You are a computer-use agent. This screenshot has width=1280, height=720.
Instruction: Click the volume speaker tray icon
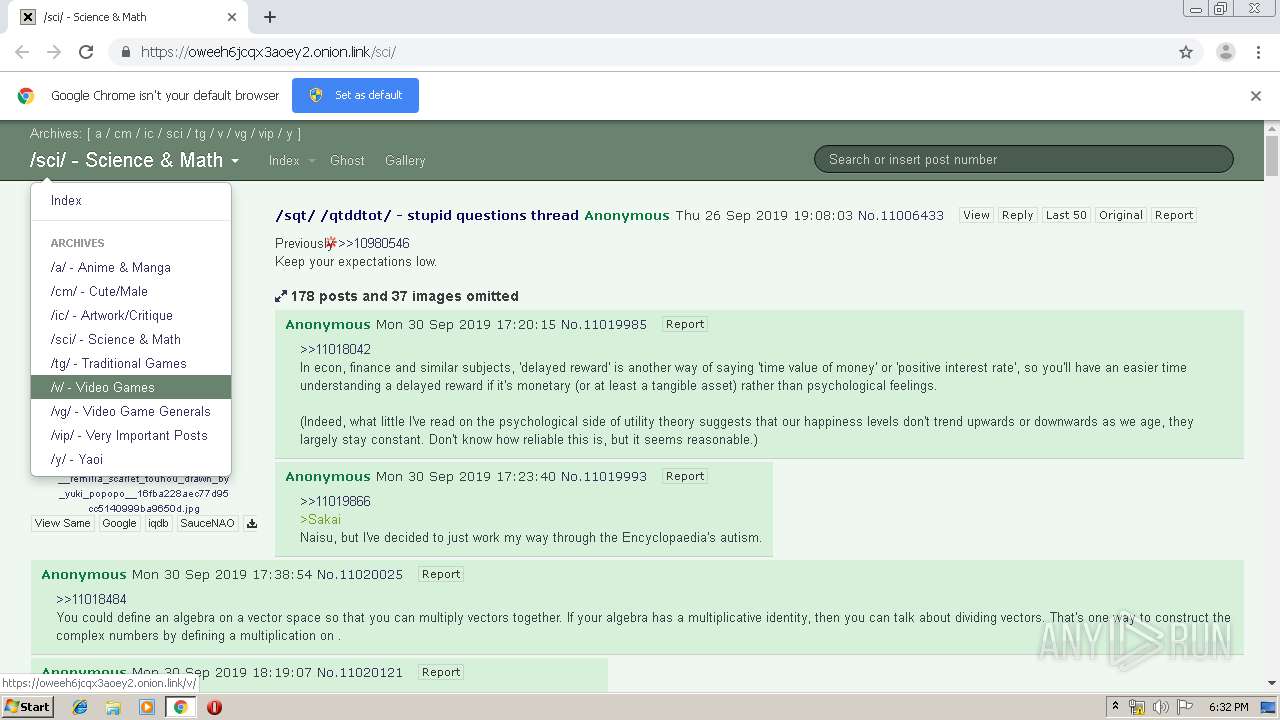coord(1160,707)
